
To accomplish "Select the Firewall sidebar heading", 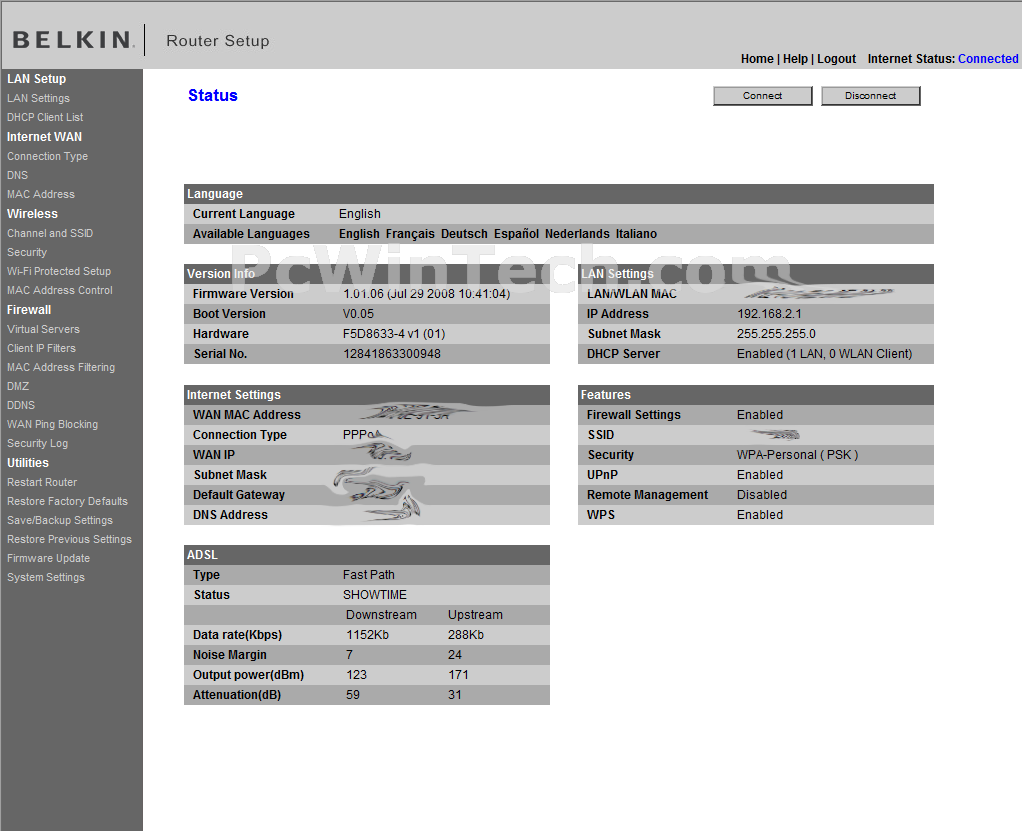I will pyautogui.click(x=29, y=310).
